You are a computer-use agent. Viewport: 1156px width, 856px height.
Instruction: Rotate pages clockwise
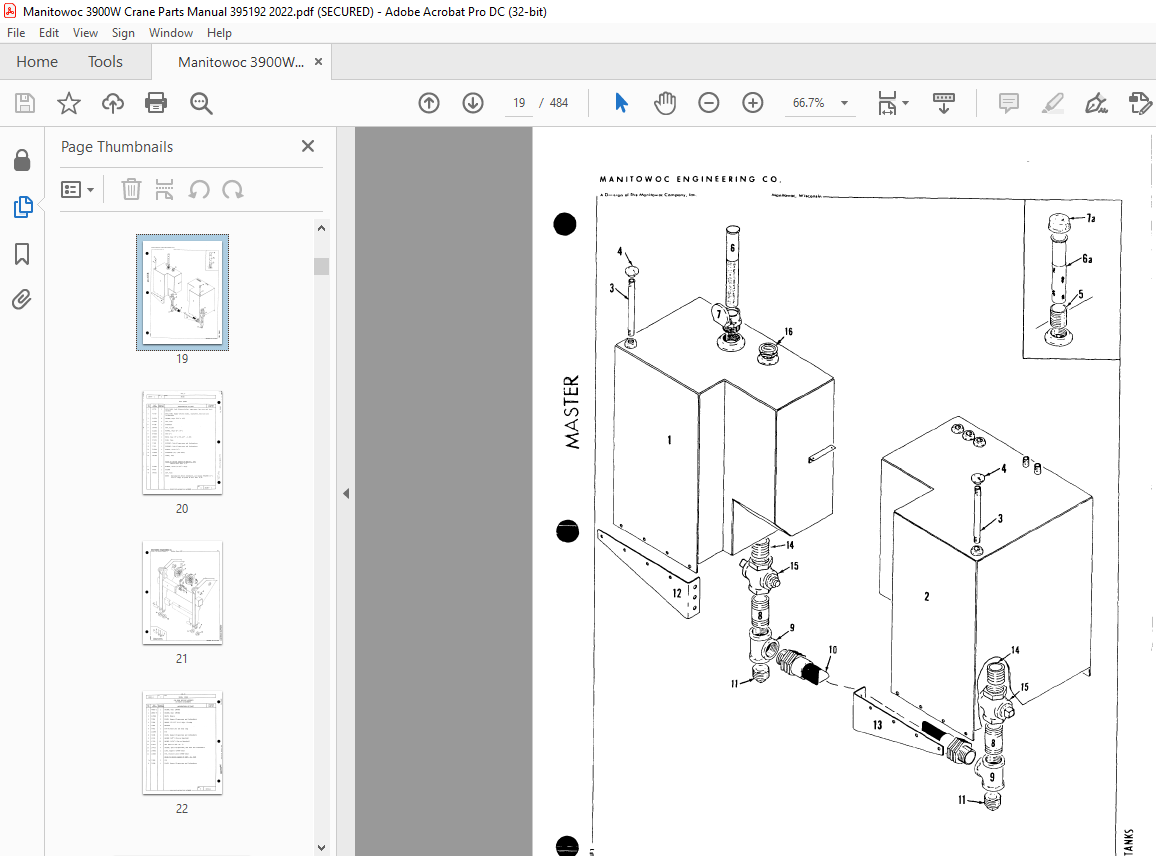pyautogui.click(x=233, y=189)
